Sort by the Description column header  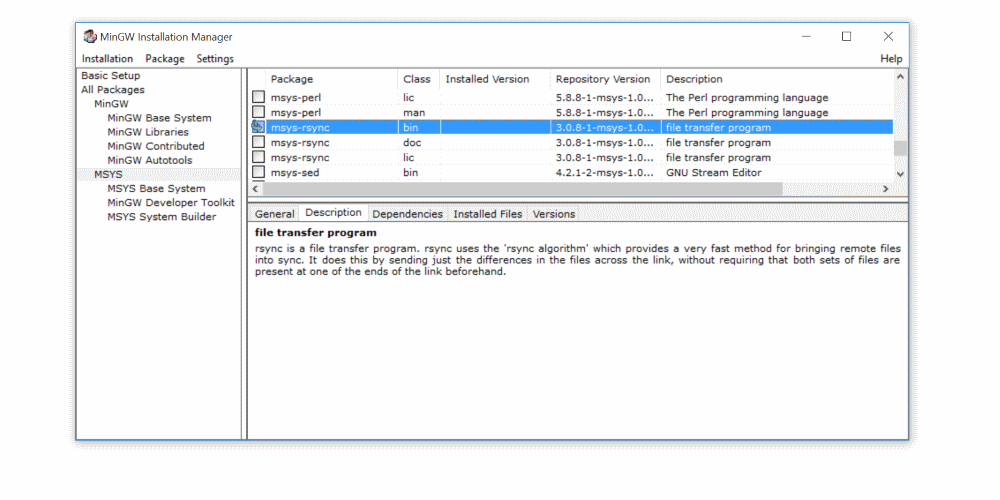777,79
